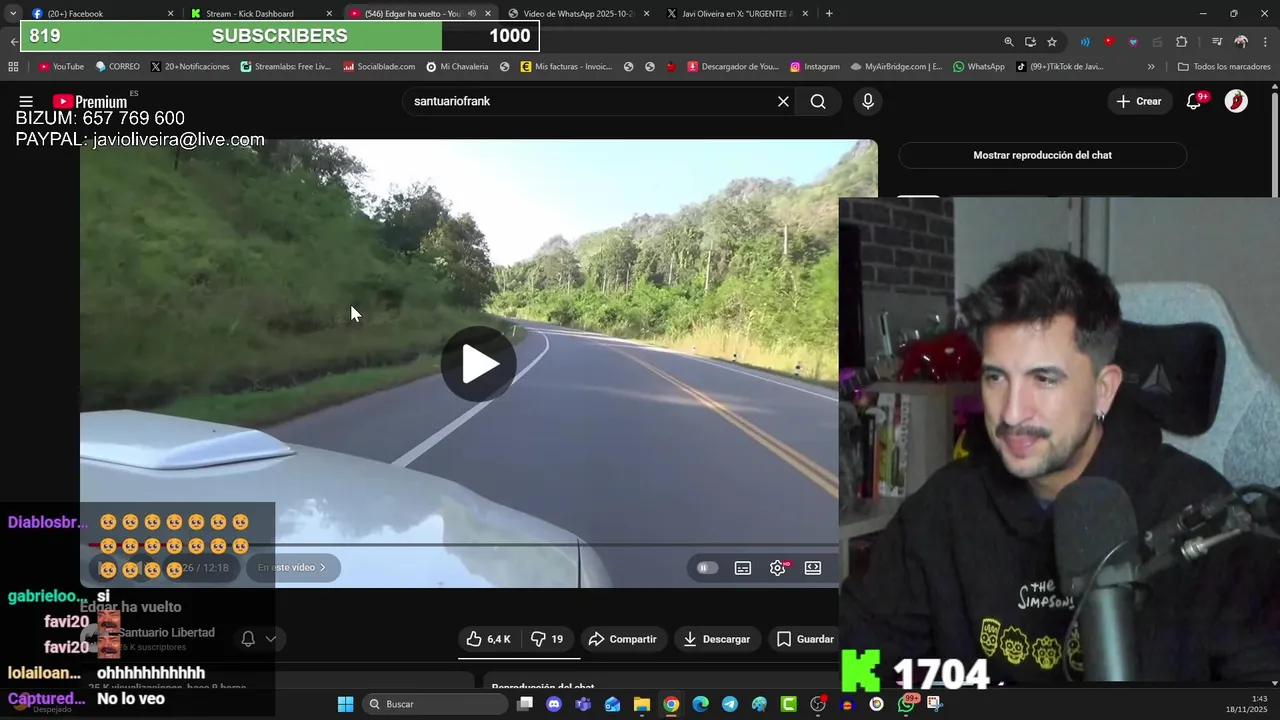The width and height of the screenshot is (1280, 720).
Task: Open the Chrome media controls icon
Action: click(x=1217, y=42)
